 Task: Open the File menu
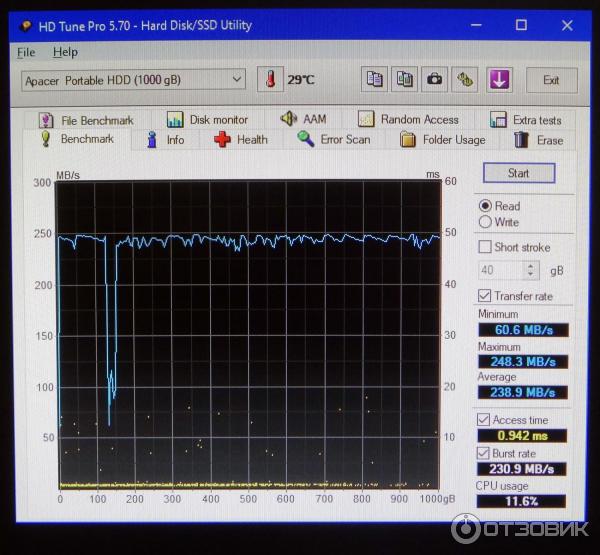26,52
